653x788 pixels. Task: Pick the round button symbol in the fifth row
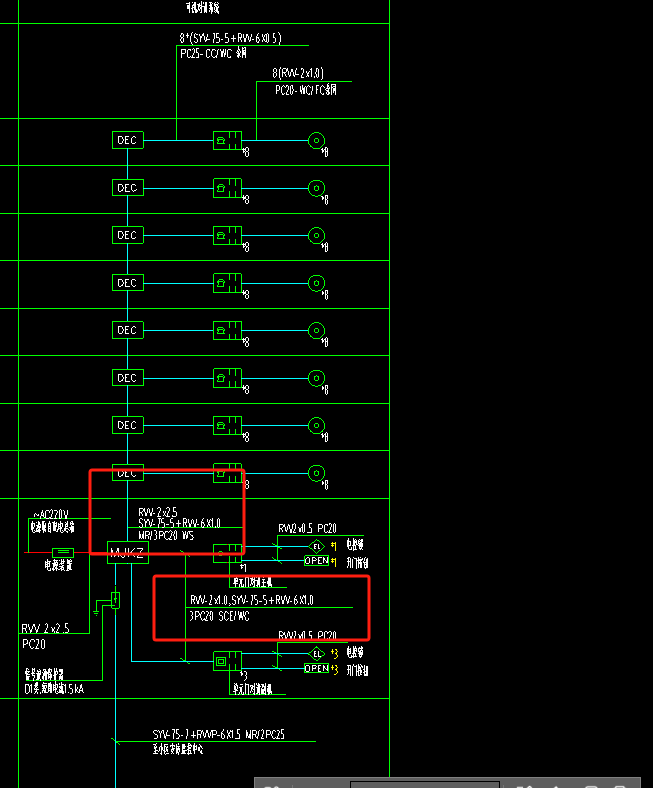point(316,330)
